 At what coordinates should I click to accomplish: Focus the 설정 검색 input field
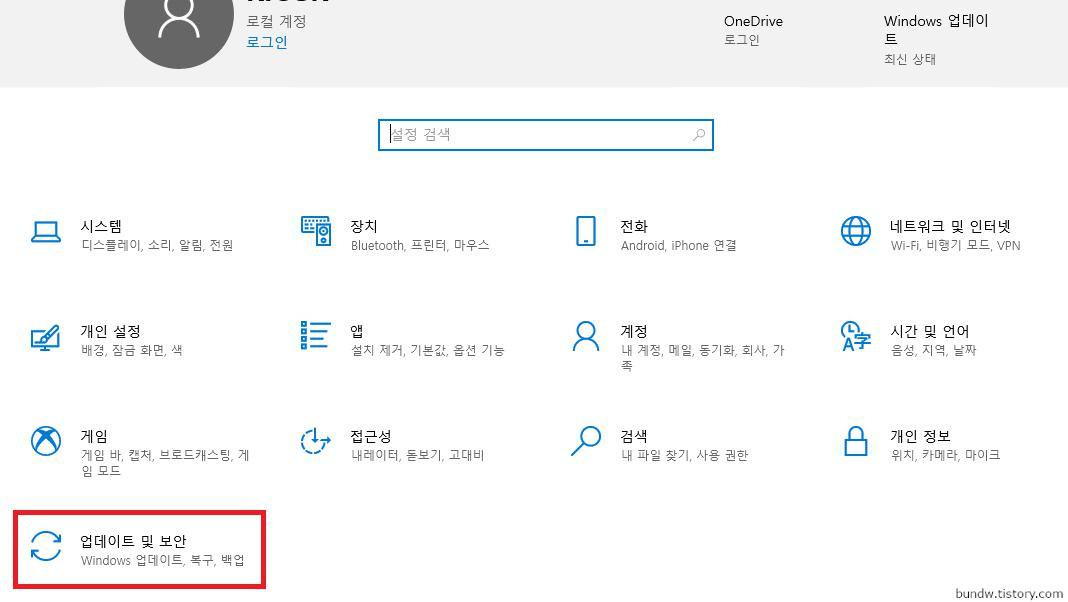tap(546, 135)
